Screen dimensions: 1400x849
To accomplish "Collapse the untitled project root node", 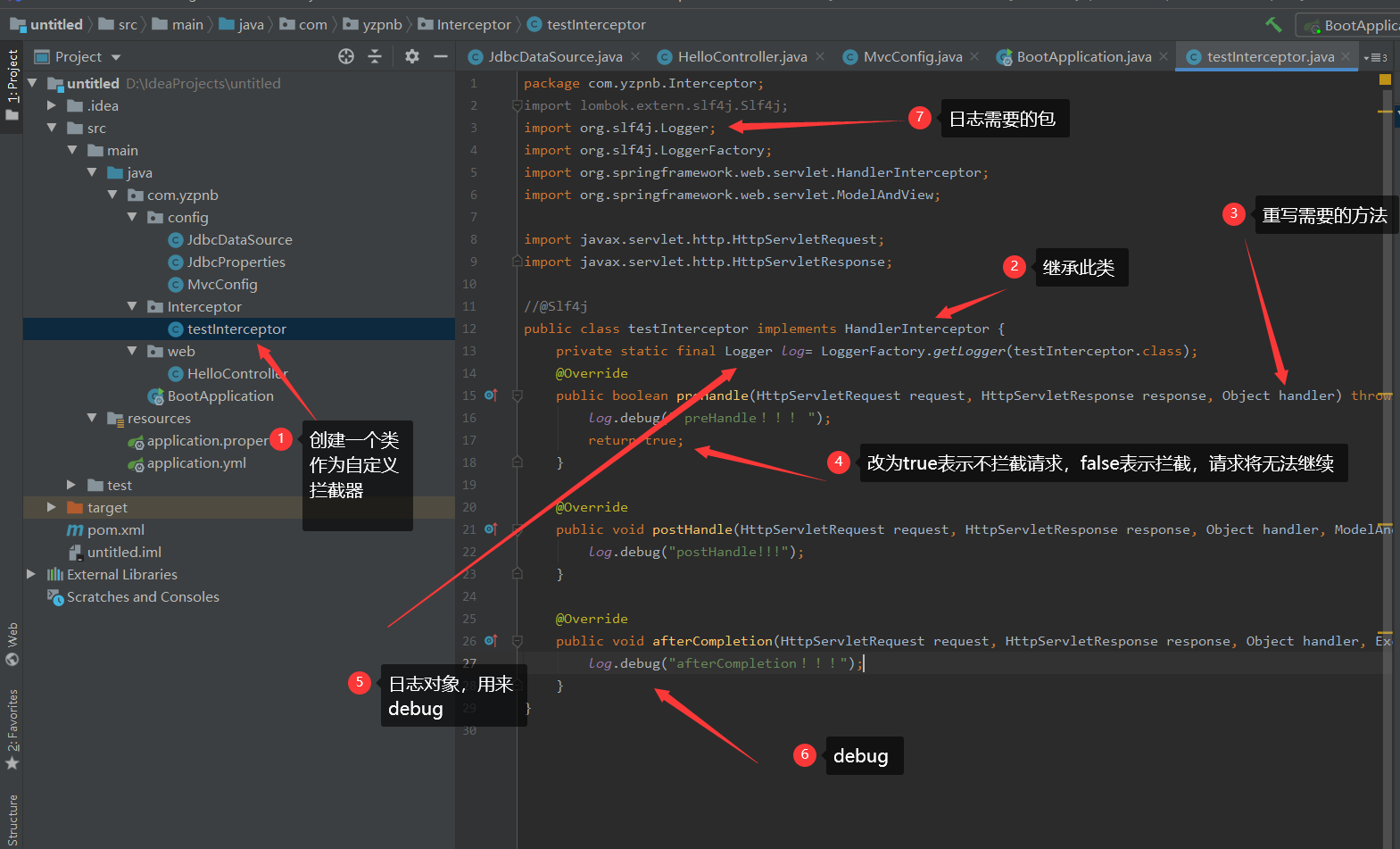I will (x=32, y=83).
